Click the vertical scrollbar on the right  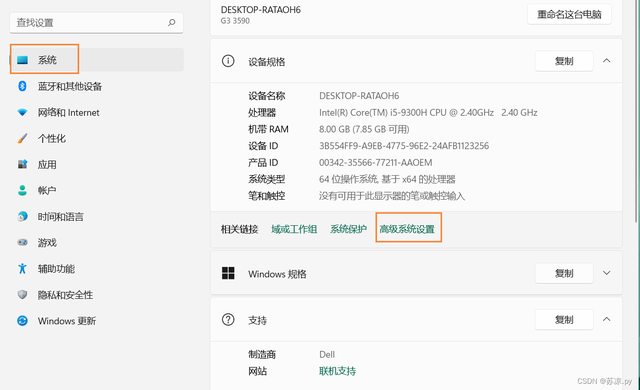tap(637, 110)
